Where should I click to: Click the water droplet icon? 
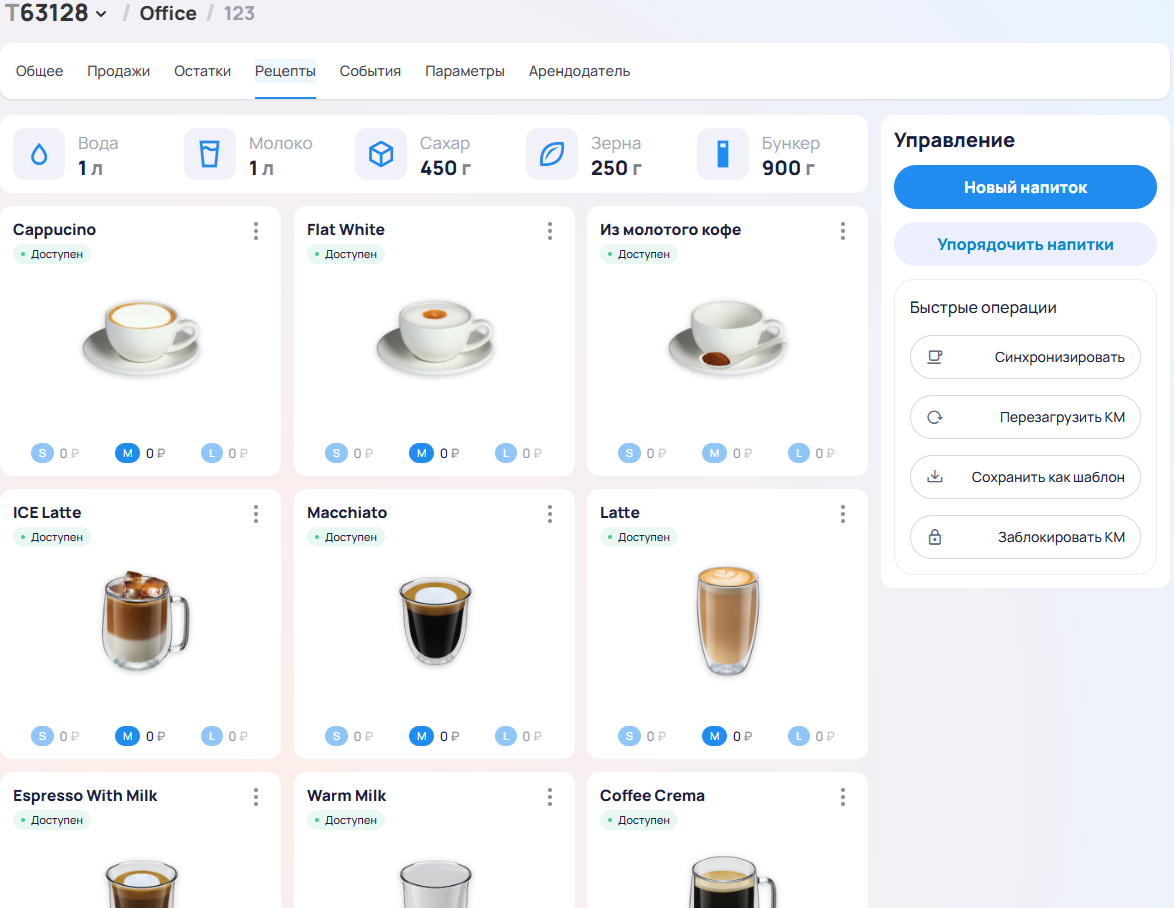[39, 155]
